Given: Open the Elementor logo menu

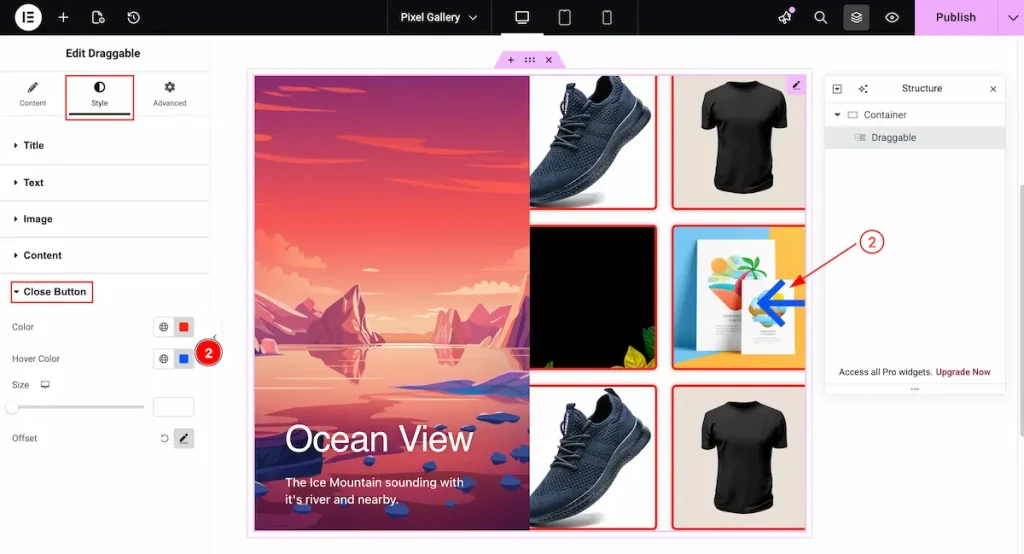Looking at the screenshot, I should point(28,17).
